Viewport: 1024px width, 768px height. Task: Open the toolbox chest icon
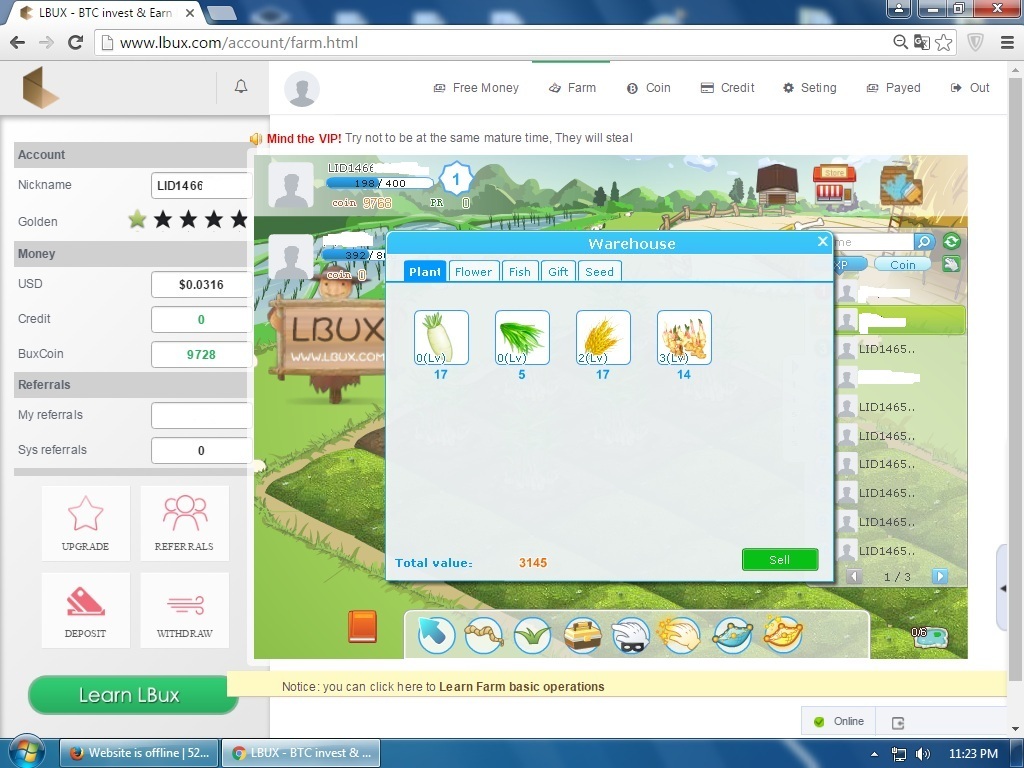tap(583, 635)
